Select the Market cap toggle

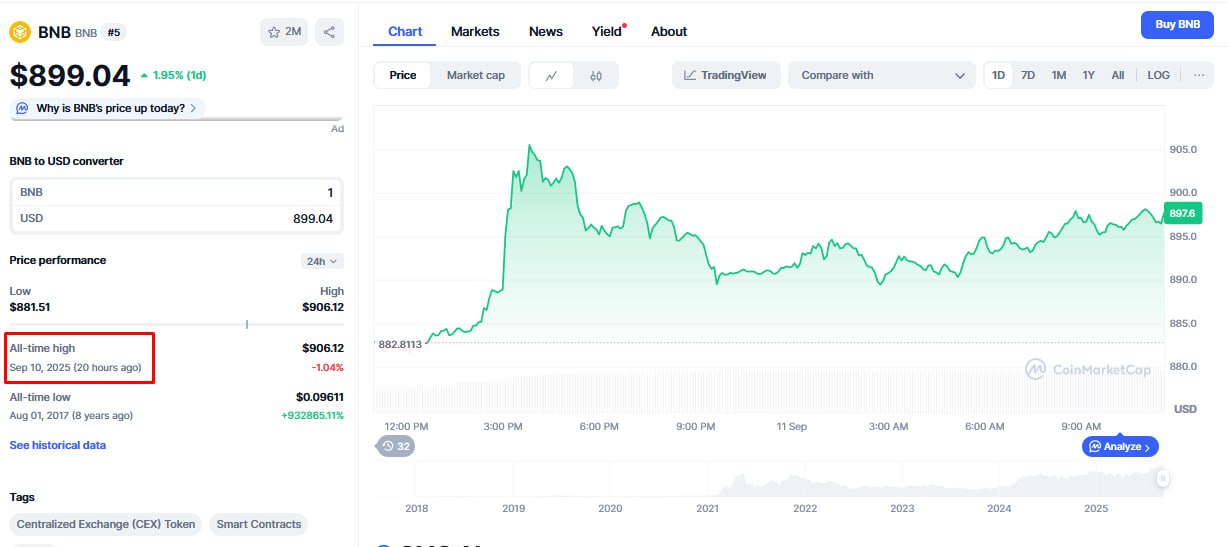pyautogui.click(x=475, y=75)
